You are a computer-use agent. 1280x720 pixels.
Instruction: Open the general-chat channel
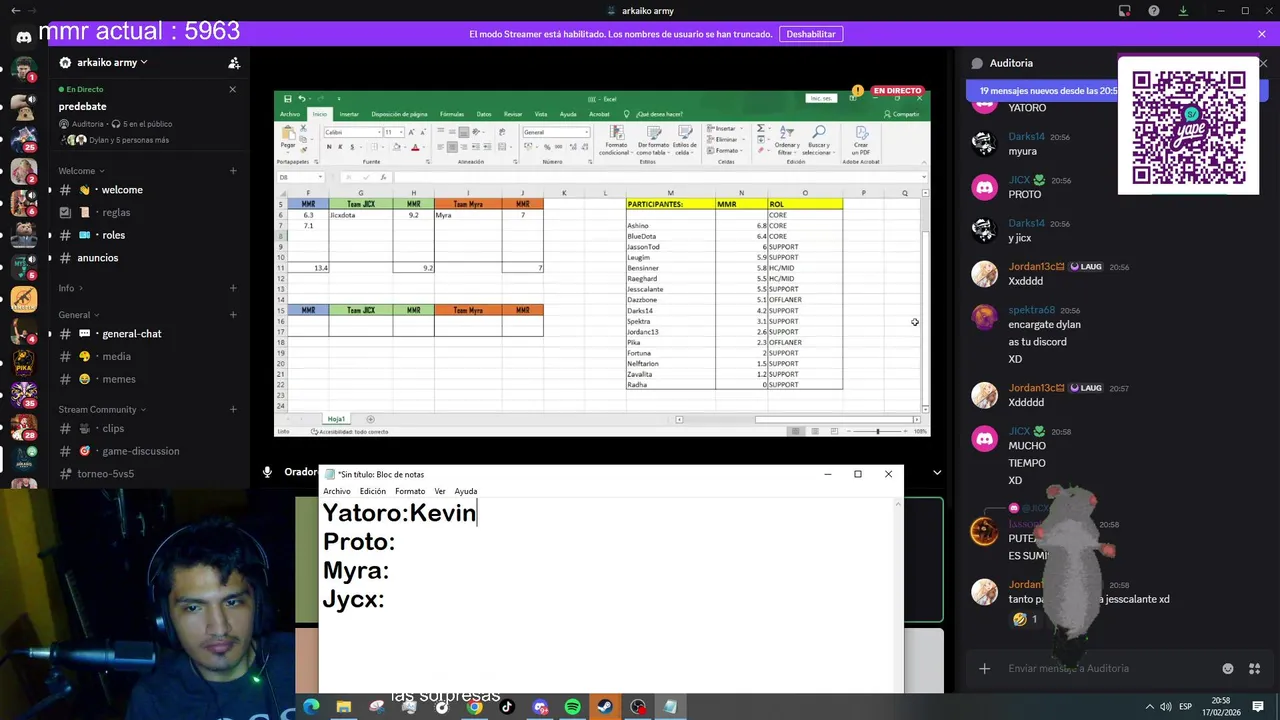131,334
